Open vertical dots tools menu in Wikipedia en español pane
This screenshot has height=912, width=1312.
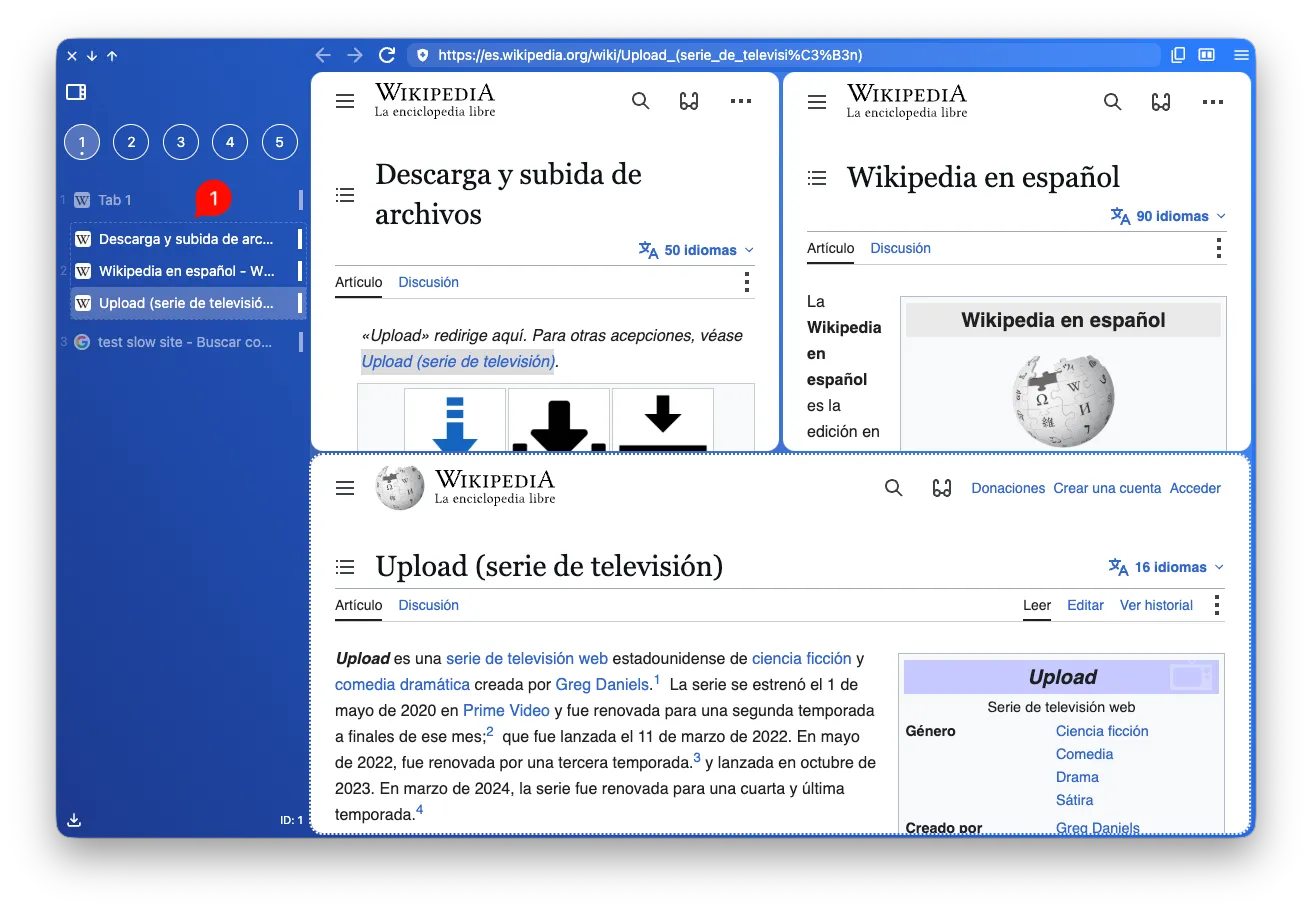(1219, 248)
